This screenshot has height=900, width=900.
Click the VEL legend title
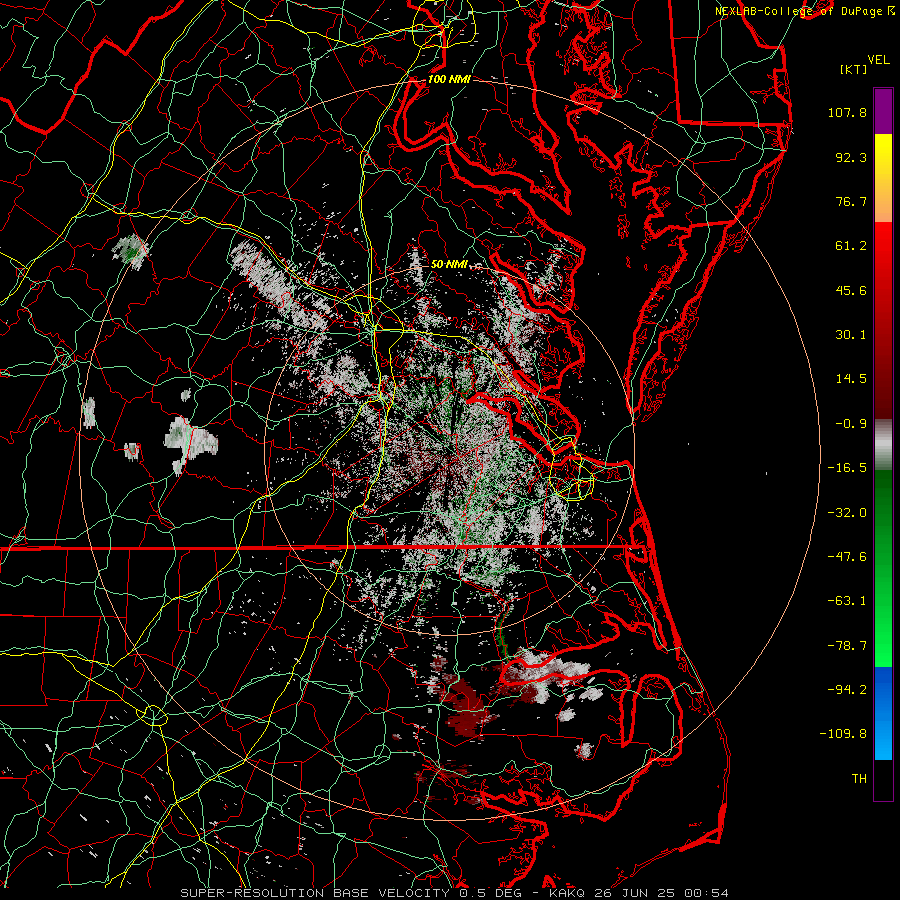[x=878, y=60]
